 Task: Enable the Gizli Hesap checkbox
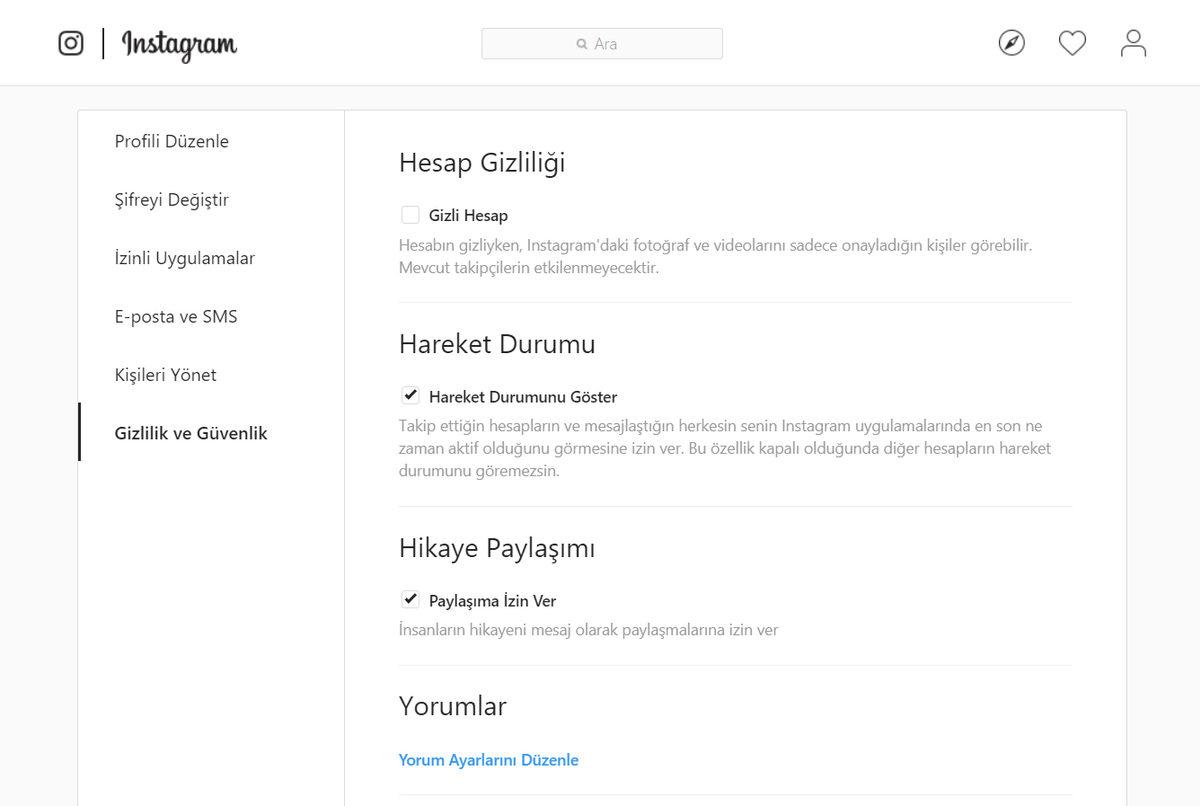pos(410,214)
